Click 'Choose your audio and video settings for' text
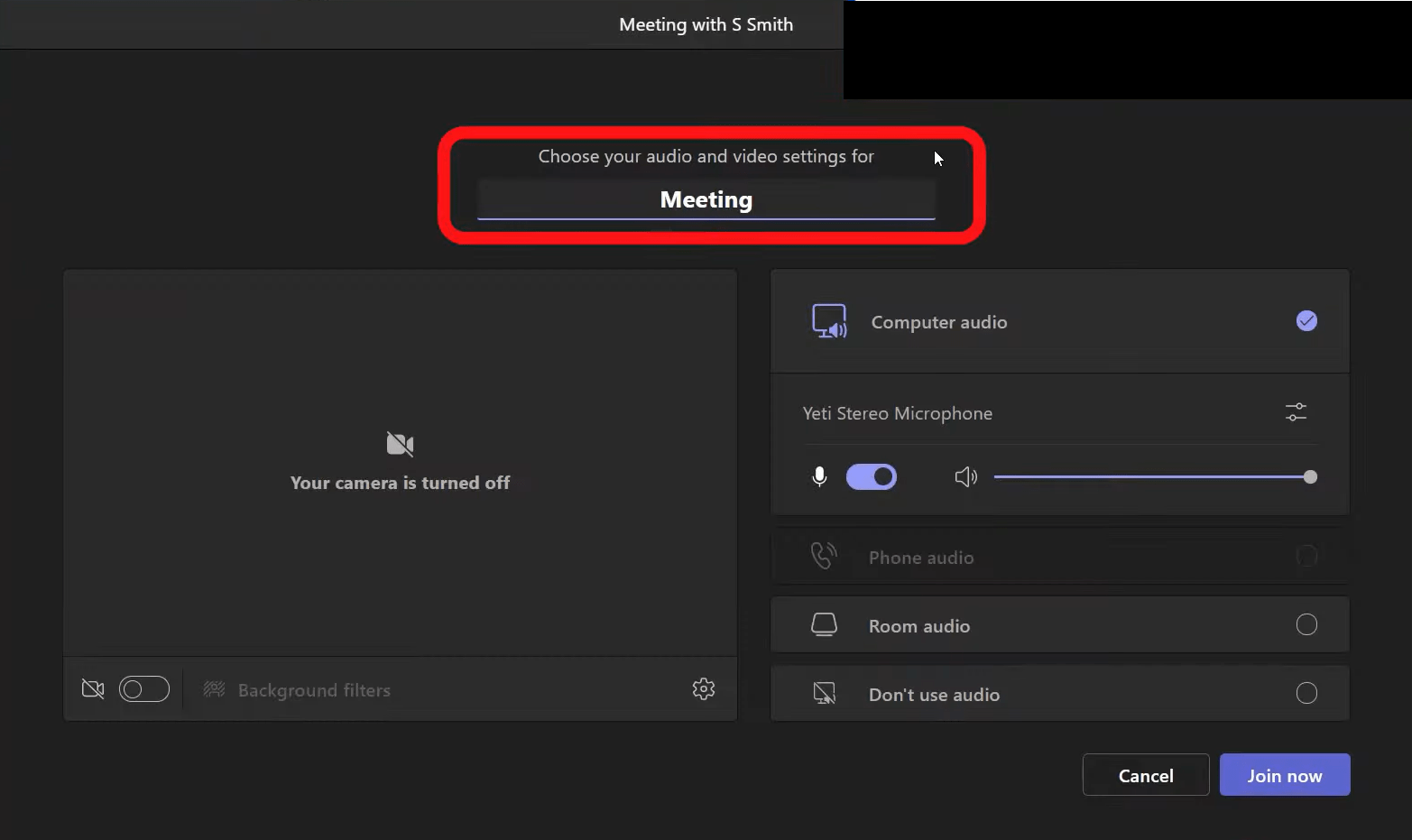1412x840 pixels. [x=706, y=156]
